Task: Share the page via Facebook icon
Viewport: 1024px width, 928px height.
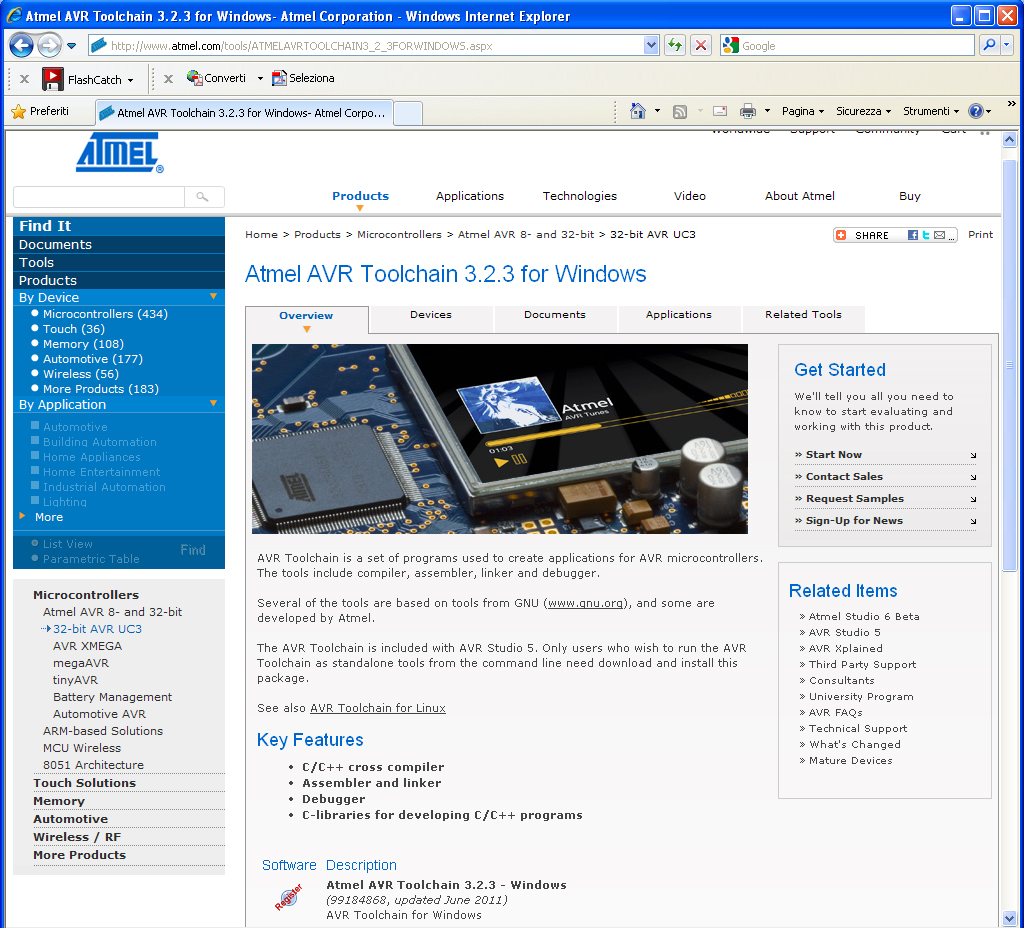Action: click(913, 235)
